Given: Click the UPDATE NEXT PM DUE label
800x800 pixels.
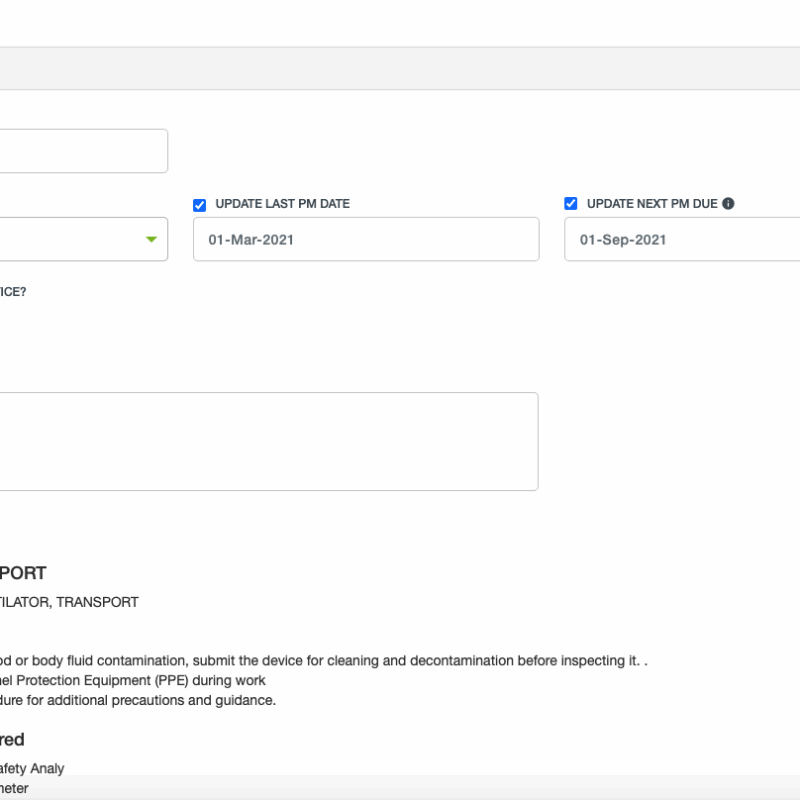Looking at the screenshot, I should [x=652, y=204].
